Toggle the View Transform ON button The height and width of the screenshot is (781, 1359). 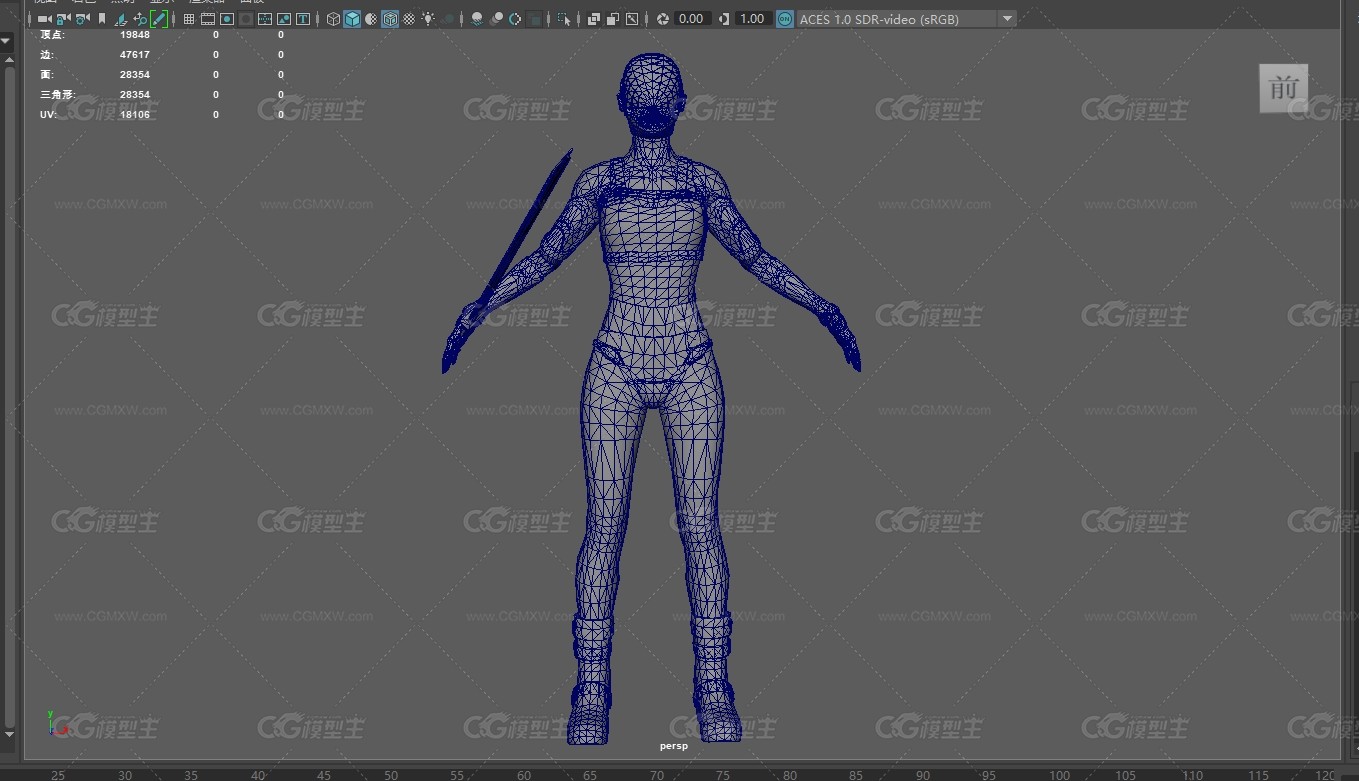(785, 19)
